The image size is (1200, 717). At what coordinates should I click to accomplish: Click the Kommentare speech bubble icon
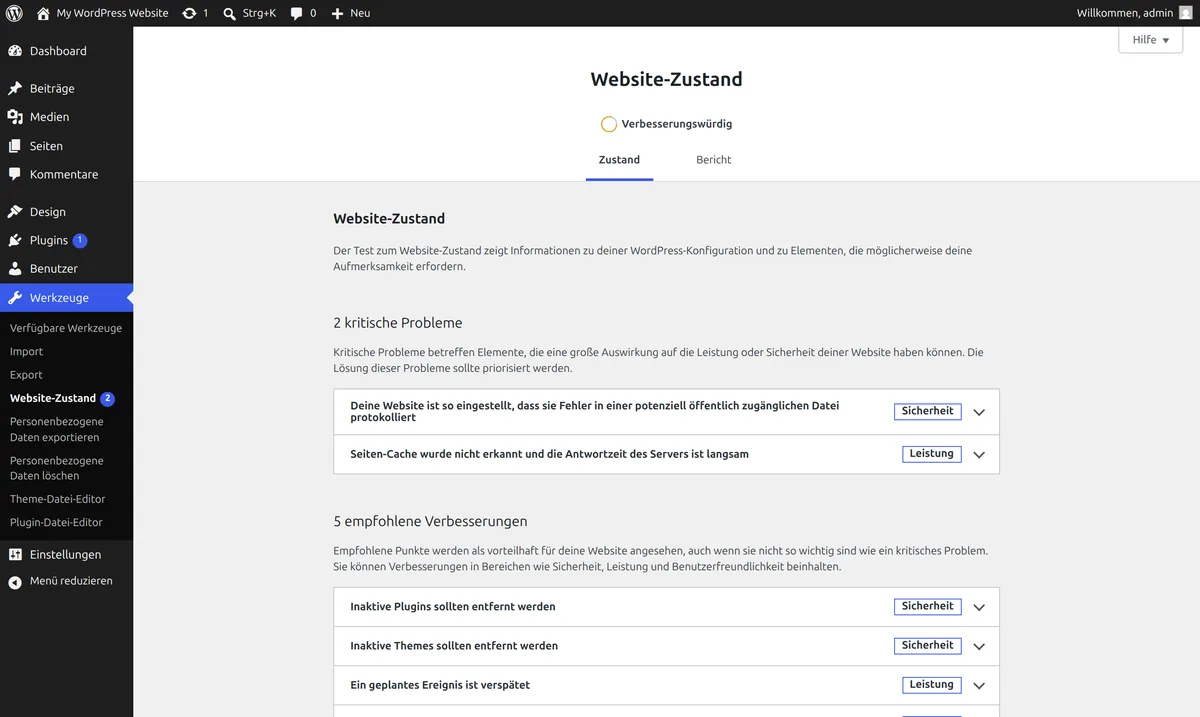(15, 174)
